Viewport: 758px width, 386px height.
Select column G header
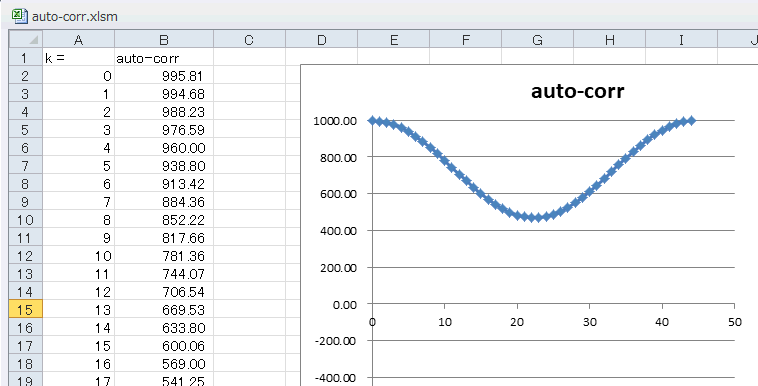coord(538,39)
